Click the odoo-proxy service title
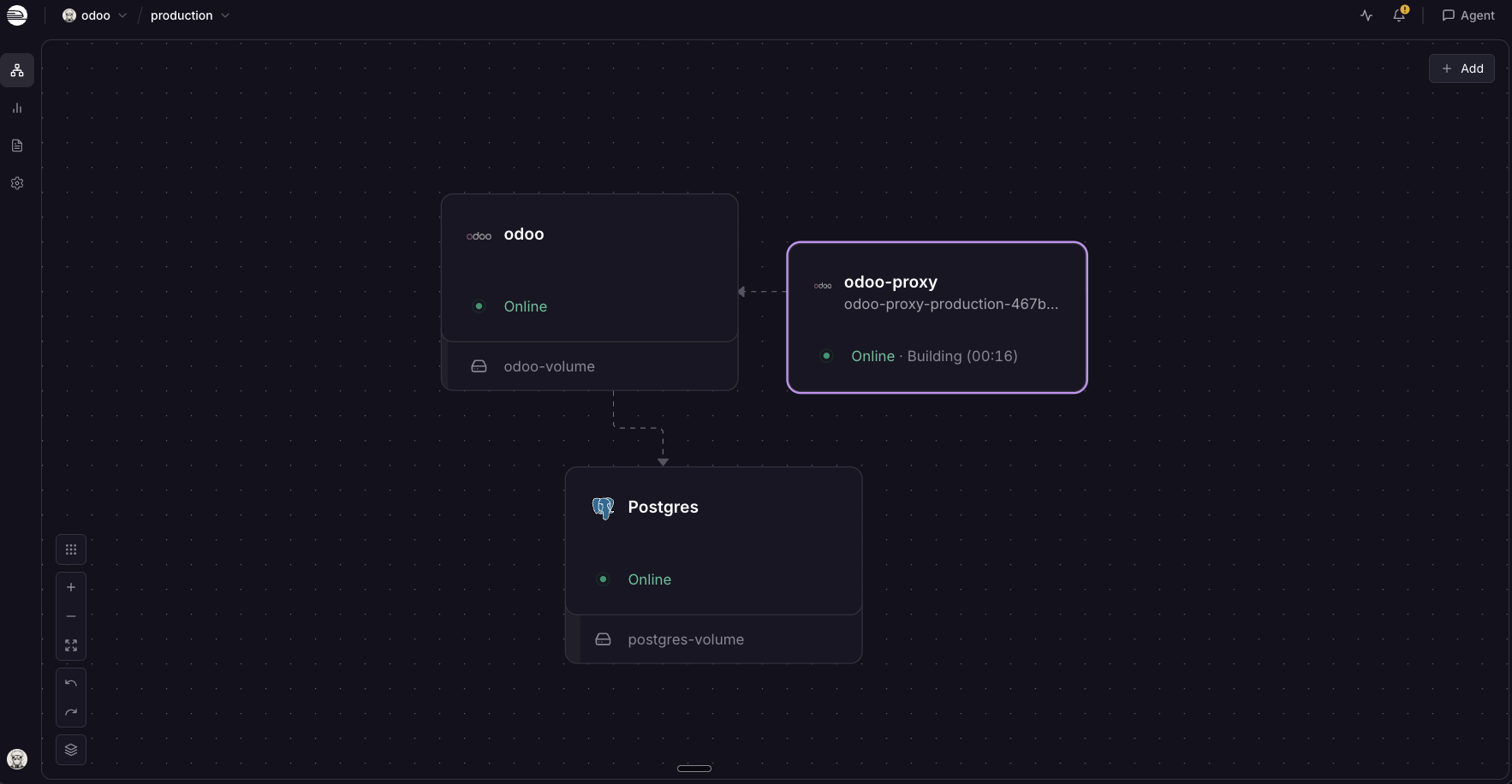 [x=890, y=282]
